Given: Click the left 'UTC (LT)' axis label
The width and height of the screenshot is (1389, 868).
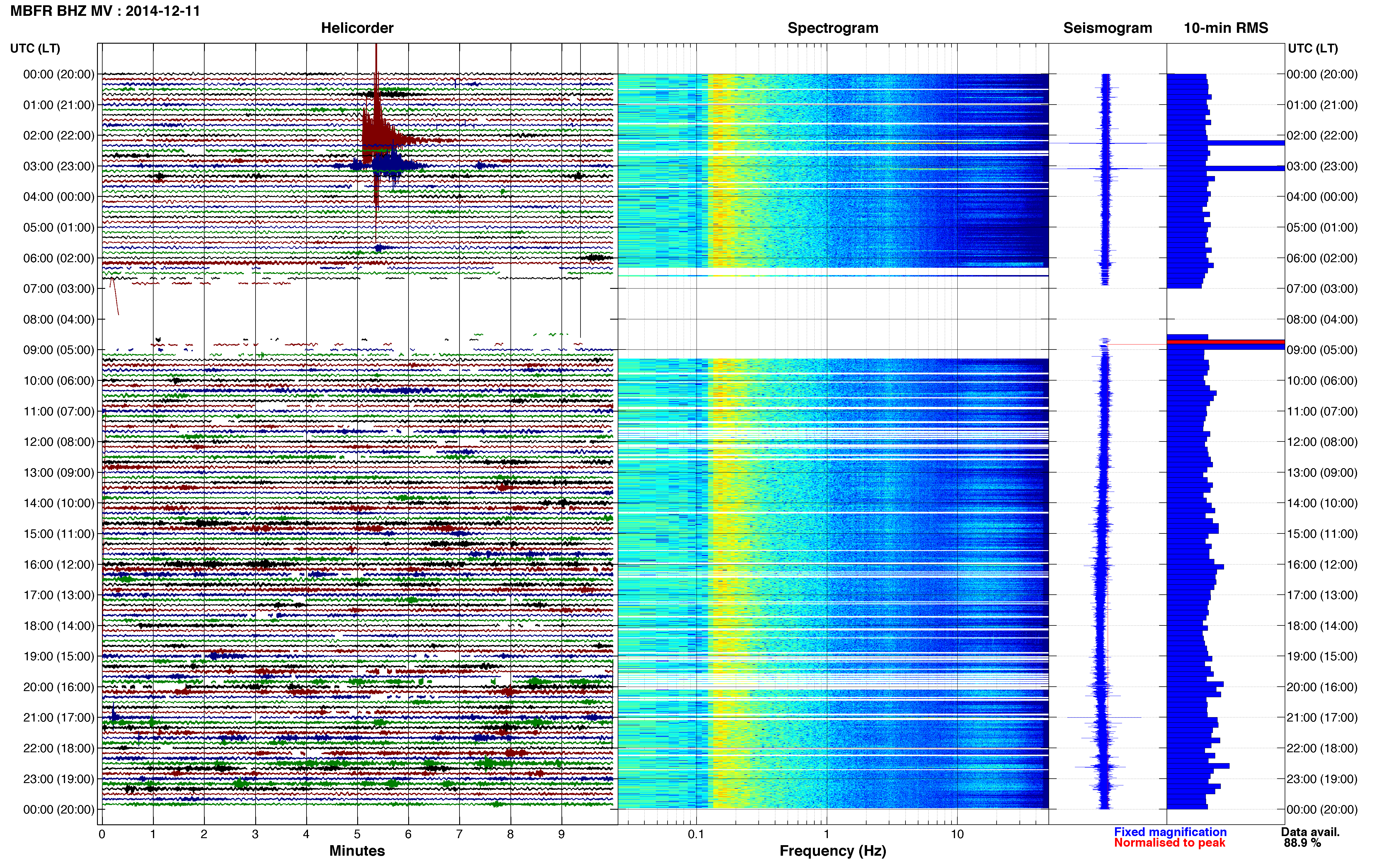Looking at the screenshot, I should coord(35,48).
